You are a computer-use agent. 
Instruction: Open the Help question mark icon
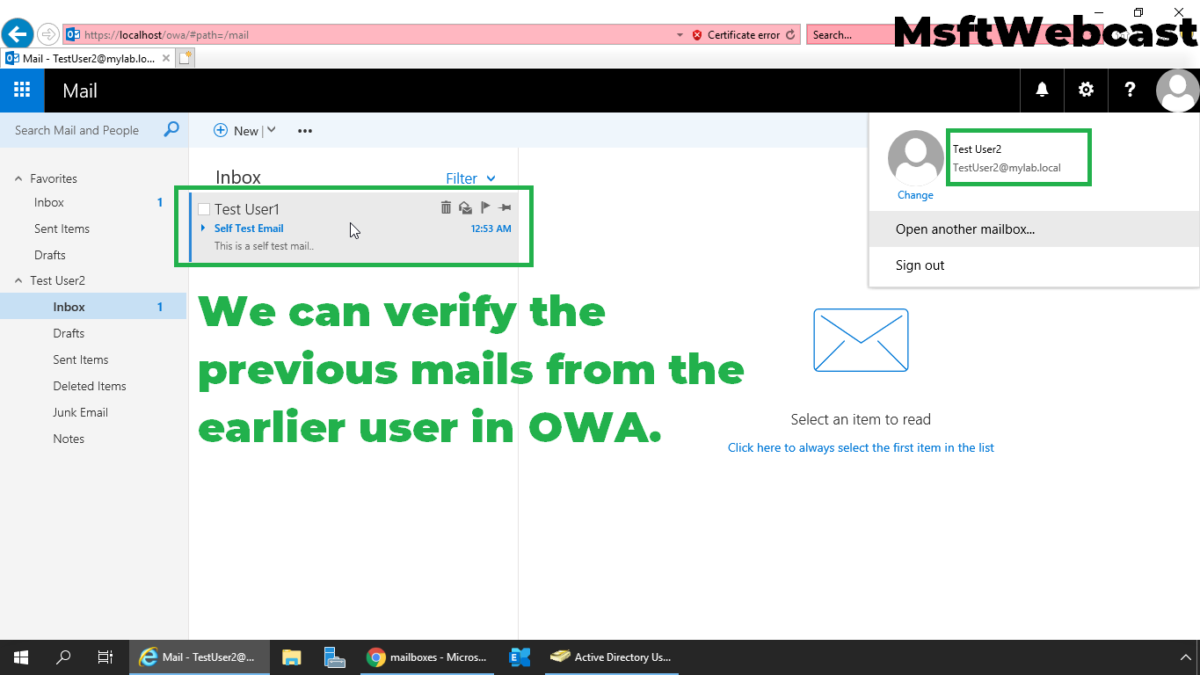[x=1129, y=90]
